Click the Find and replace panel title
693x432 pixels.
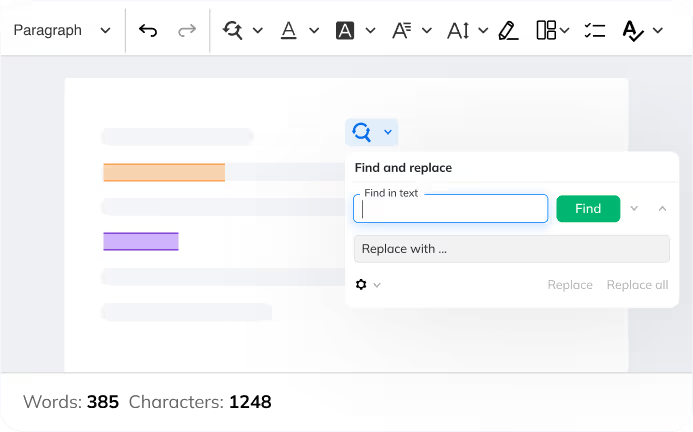[x=403, y=168]
